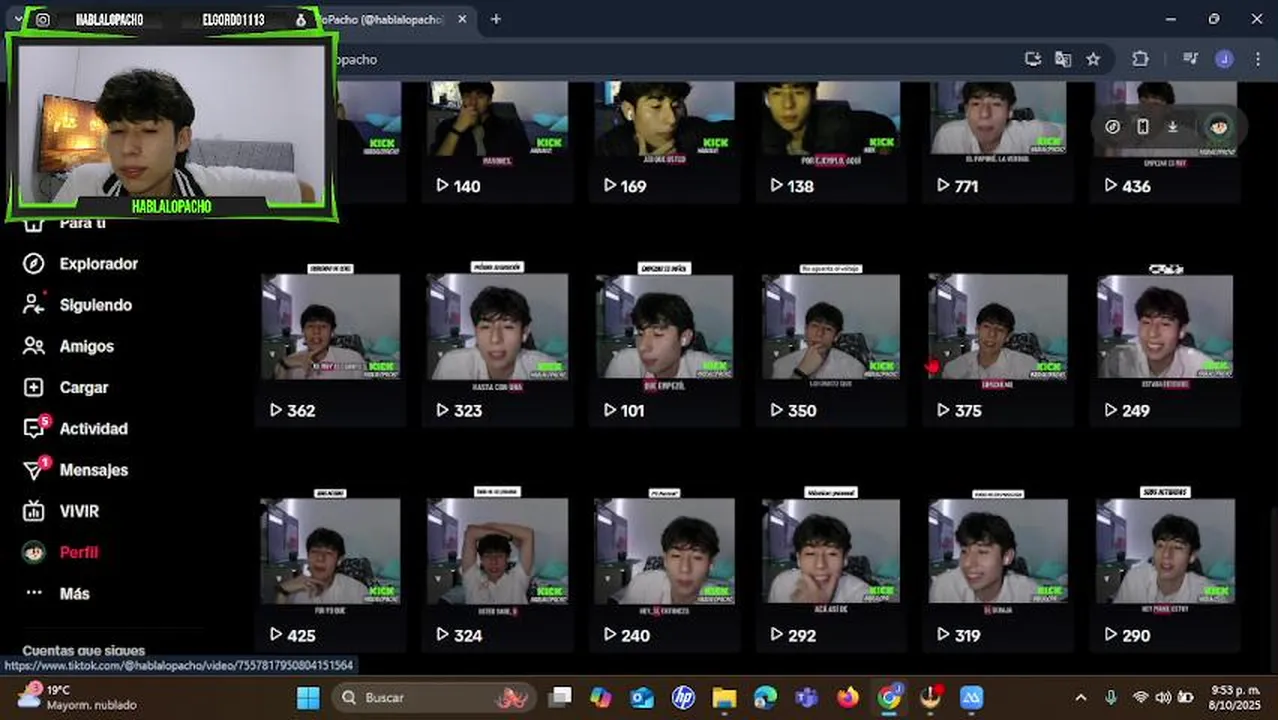The image size is (1278, 720).
Task: Click the floating download icon
Action: point(1173,127)
